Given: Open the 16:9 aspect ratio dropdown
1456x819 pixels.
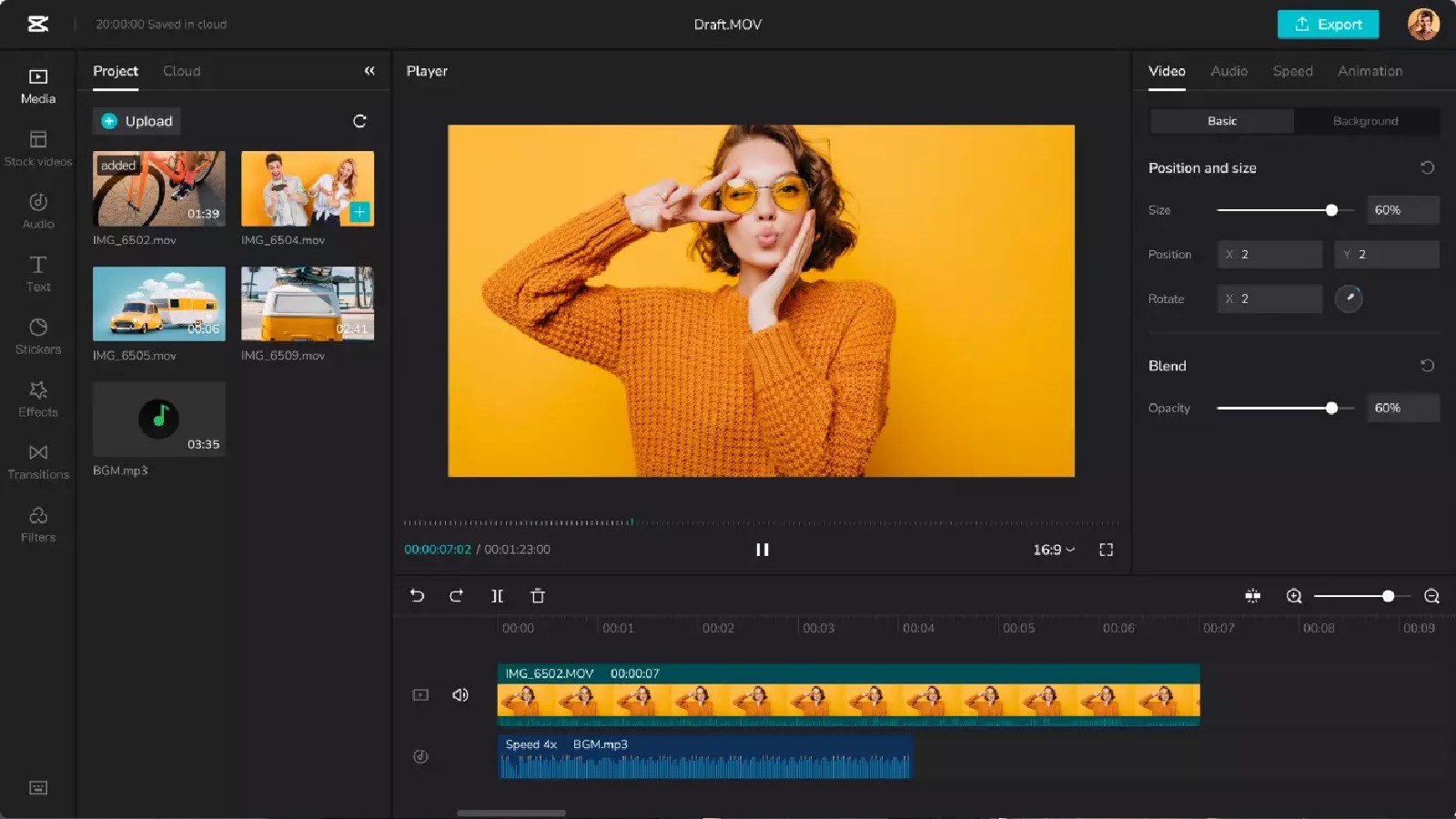Looking at the screenshot, I should tap(1052, 550).
